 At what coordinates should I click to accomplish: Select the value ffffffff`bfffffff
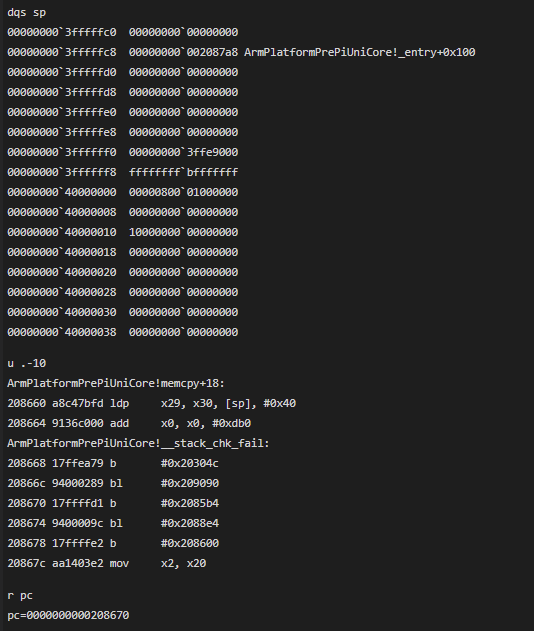(x=183, y=173)
